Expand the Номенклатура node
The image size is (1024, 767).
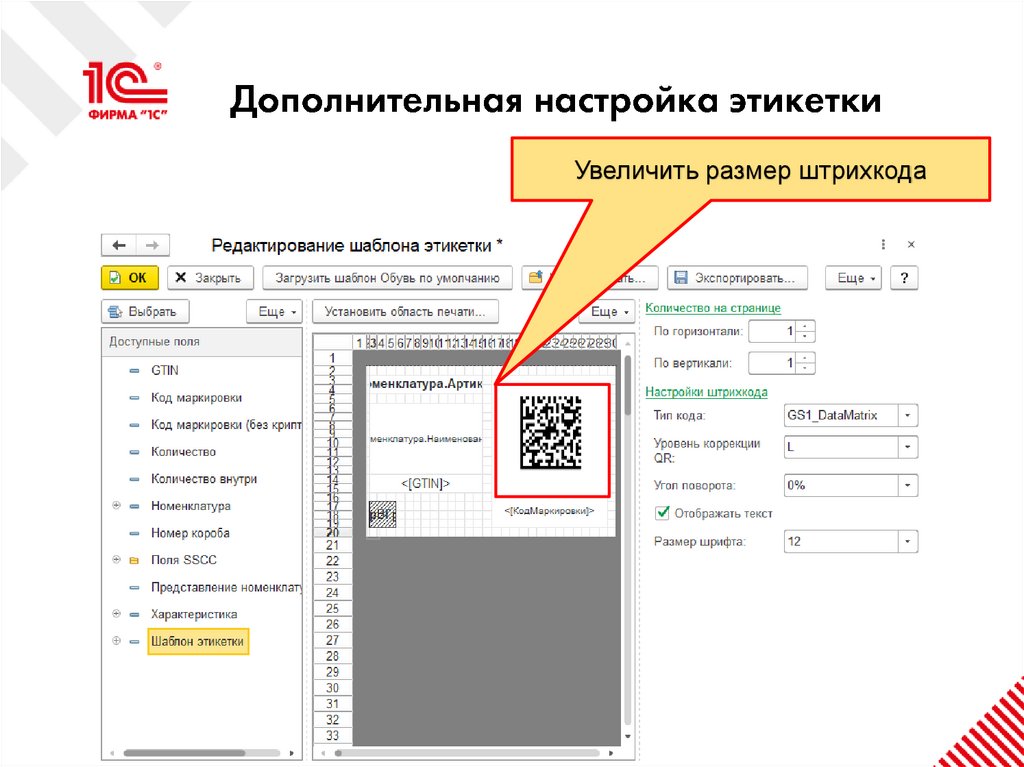pyautogui.click(x=116, y=506)
